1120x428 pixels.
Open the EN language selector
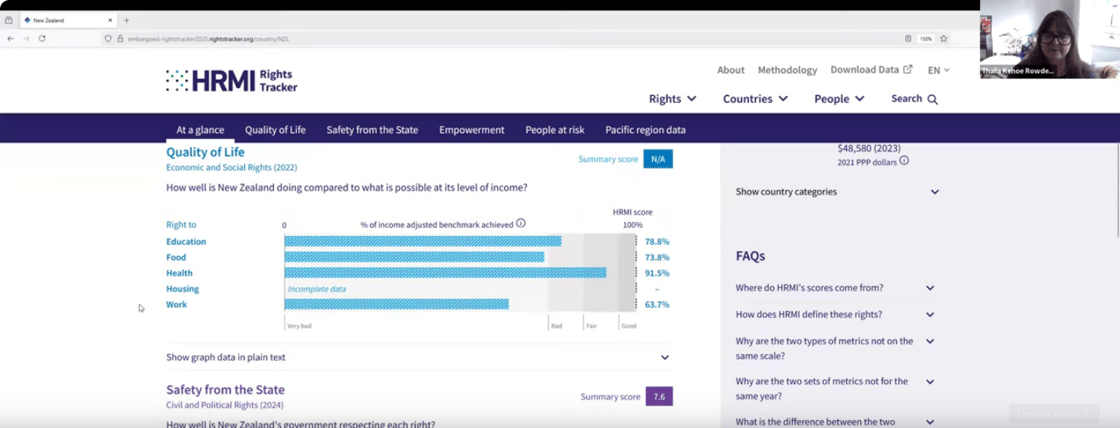click(938, 70)
